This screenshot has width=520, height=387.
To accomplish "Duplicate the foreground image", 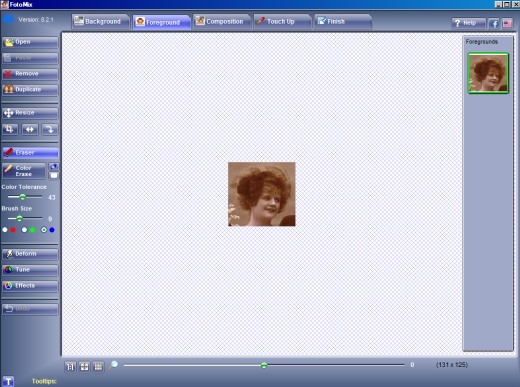I will [30, 90].
